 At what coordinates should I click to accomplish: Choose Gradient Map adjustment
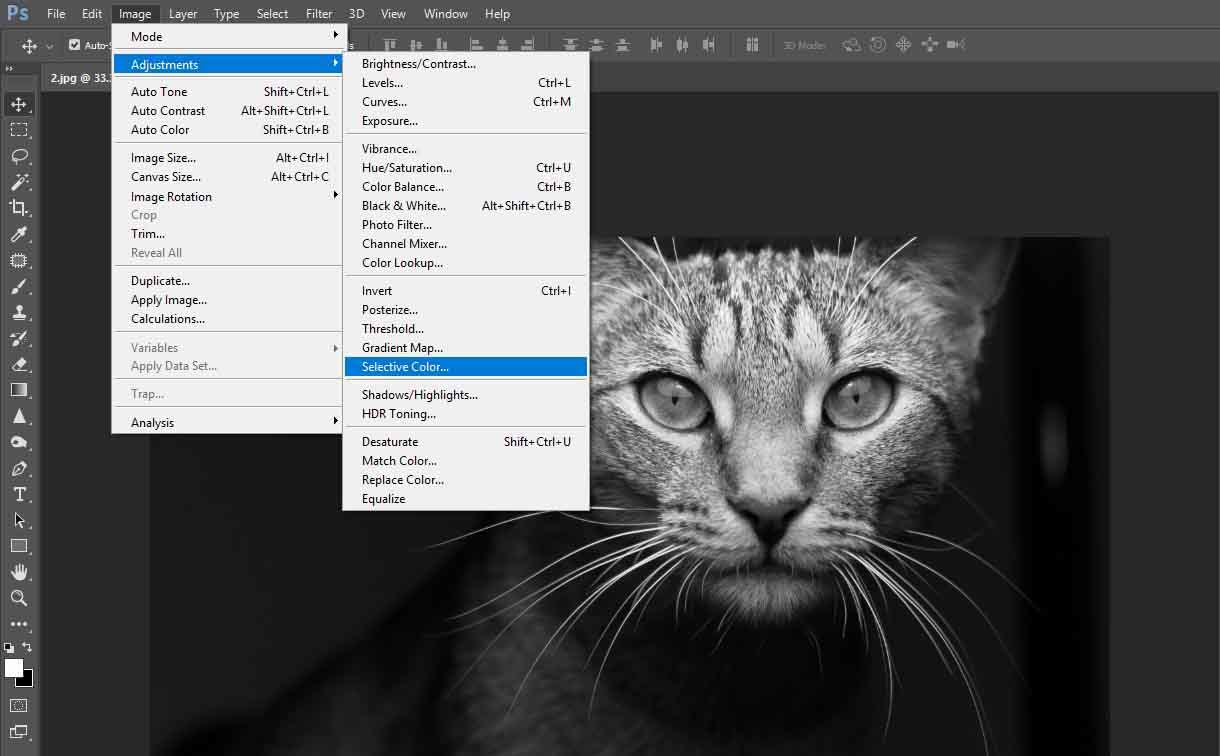466,348
